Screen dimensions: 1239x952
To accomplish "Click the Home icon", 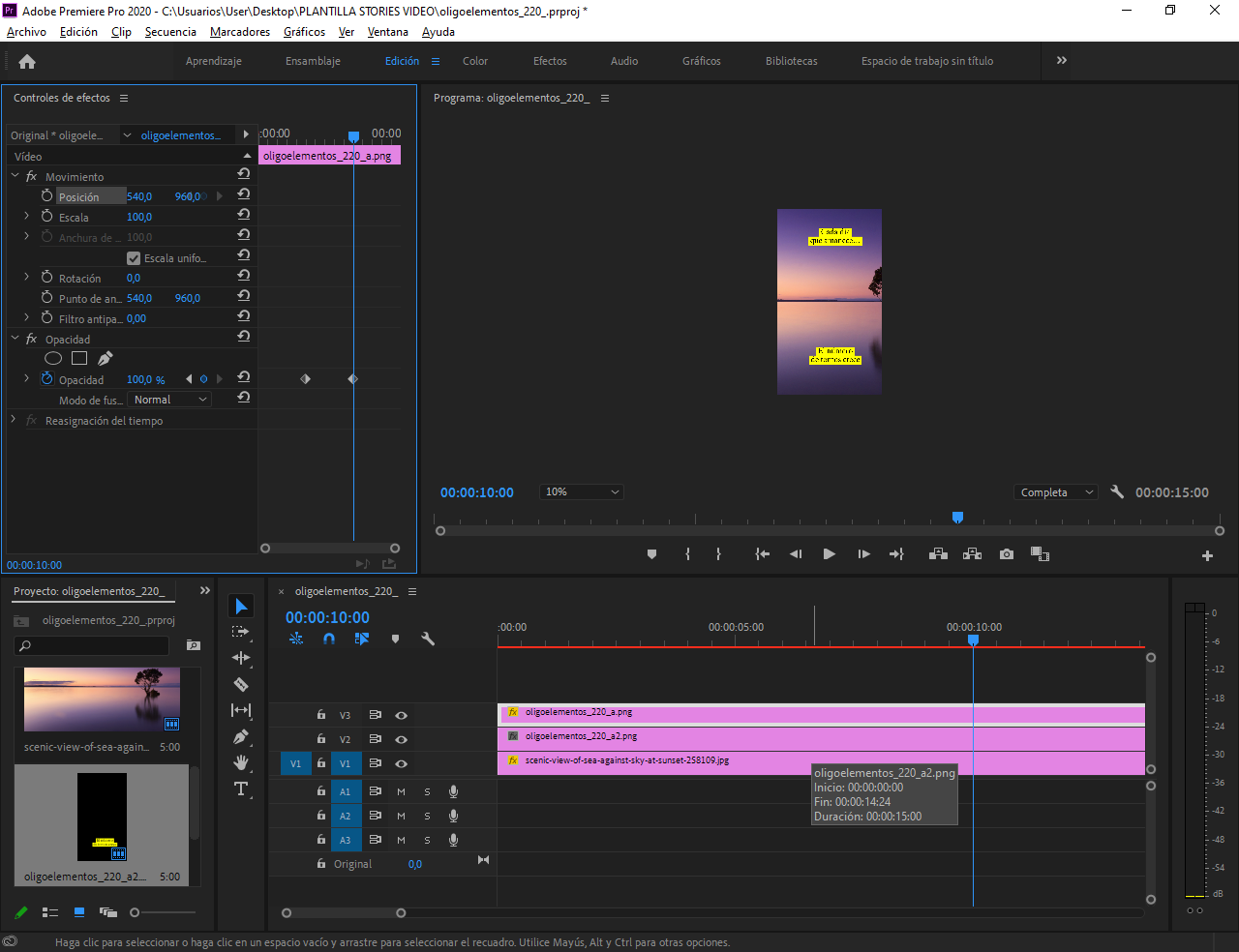I will (x=27, y=61).
